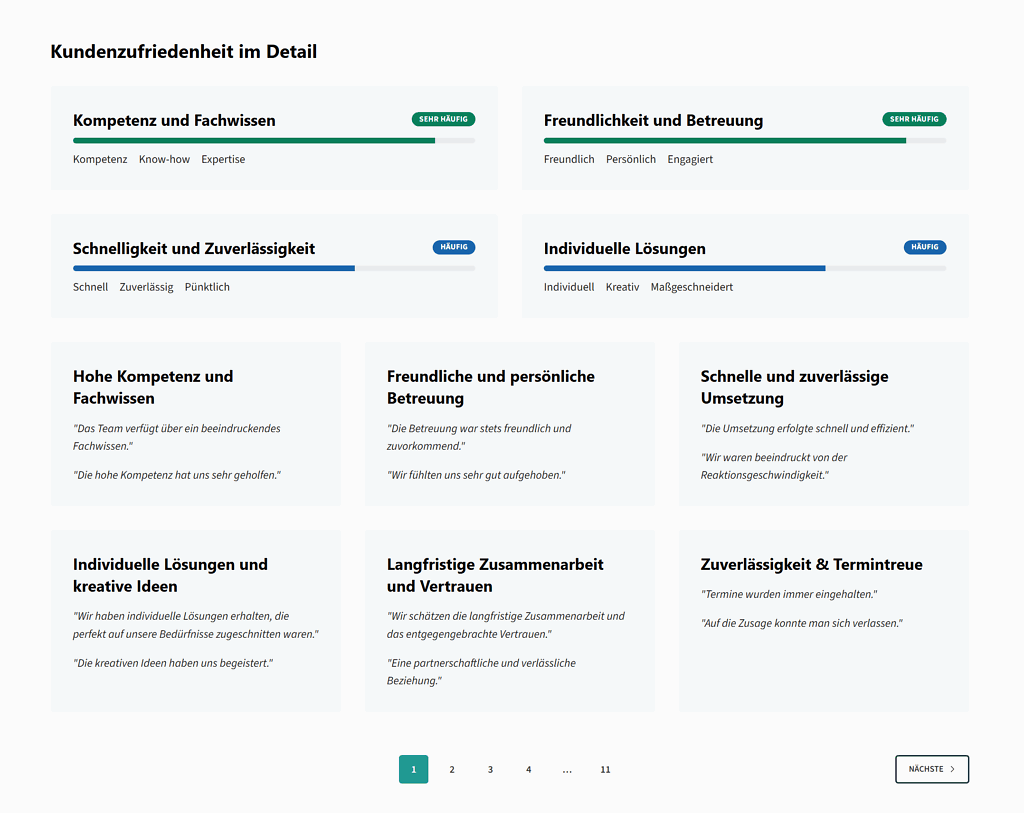
Task: Open pagination page 4
Action: coord(528,769)
